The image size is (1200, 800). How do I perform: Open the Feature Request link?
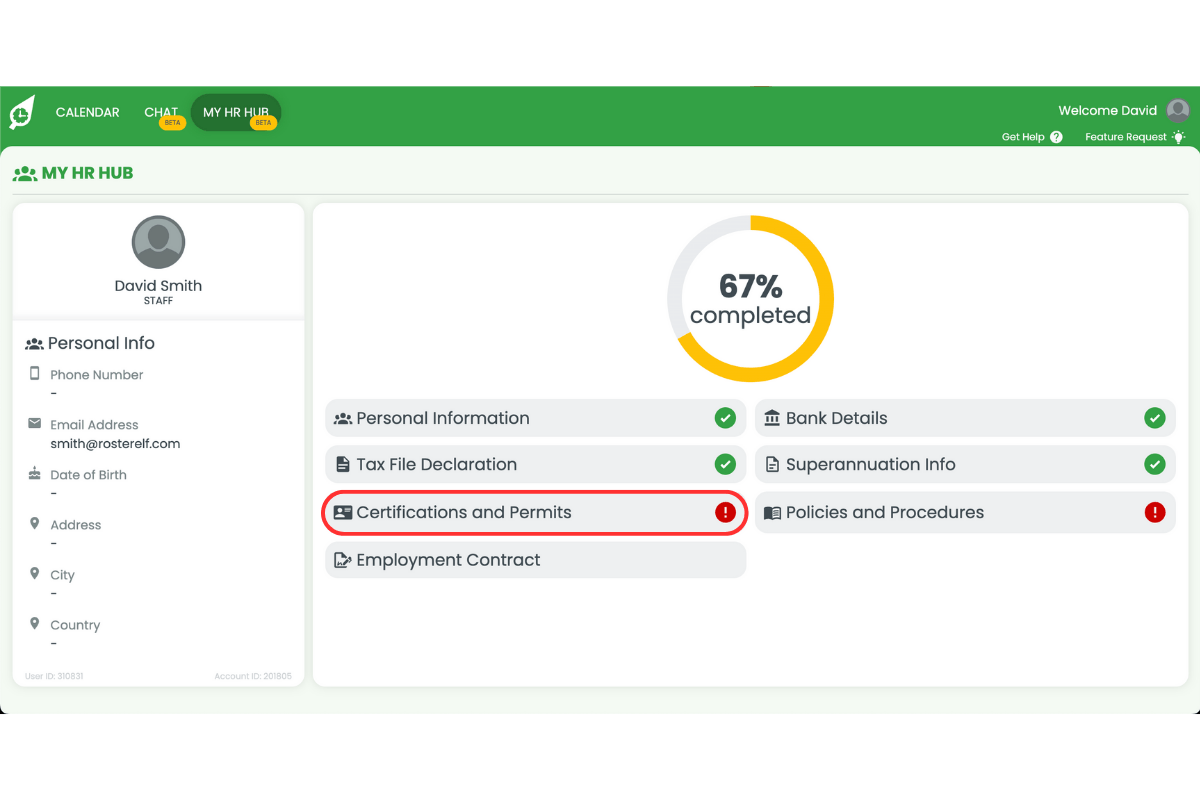[x=1125, y=137]
